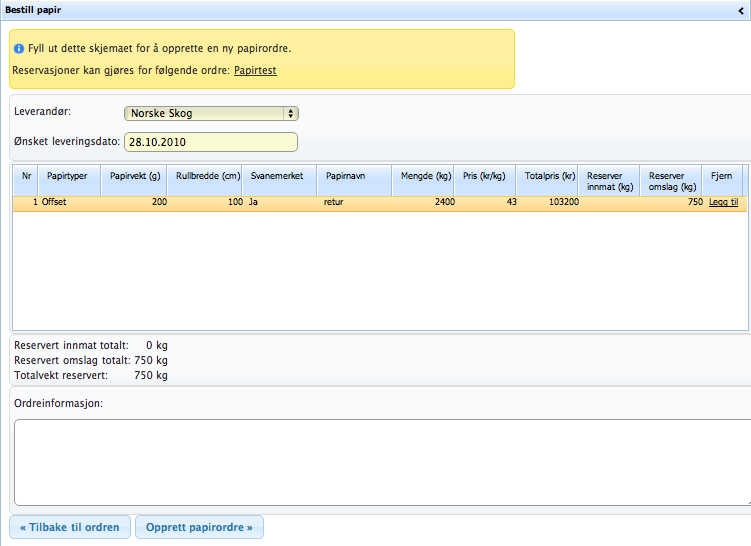Collapse the Bestill papir panel arrow
The image size is (751, 546).
click(741, 9)
